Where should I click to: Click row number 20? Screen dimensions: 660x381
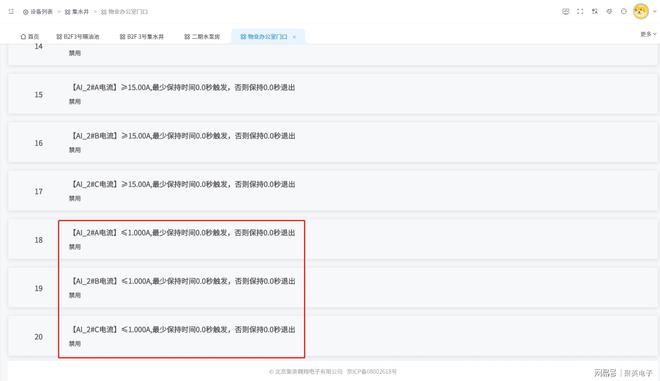click(39, 337)
